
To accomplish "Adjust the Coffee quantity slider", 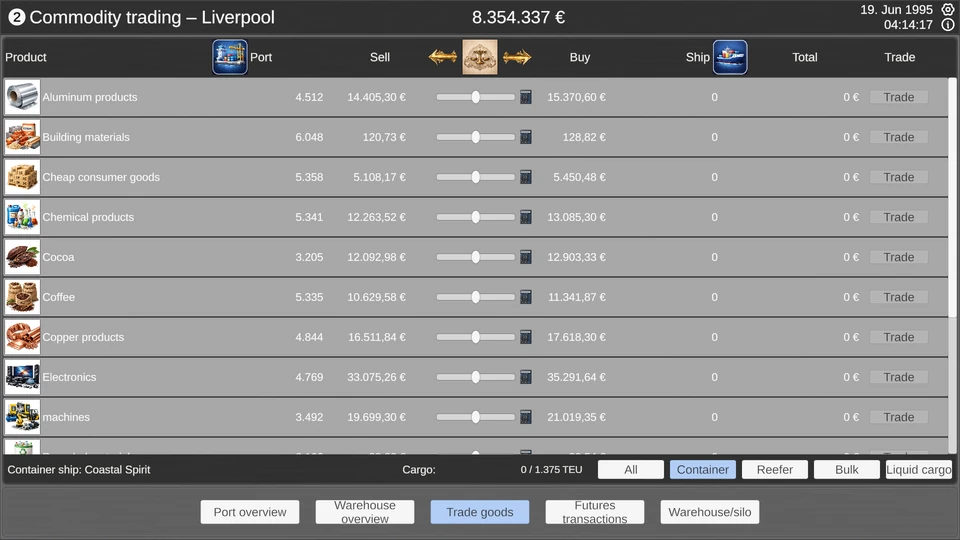I will [x=476, y=297].
